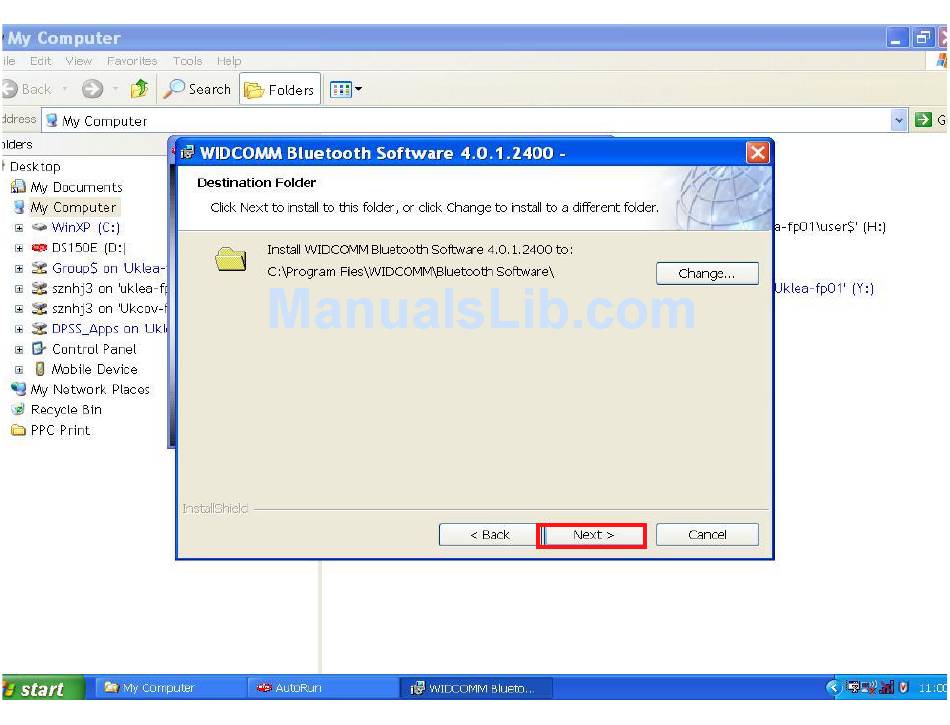Select Control Panel label in tree

tap(94, 349)
